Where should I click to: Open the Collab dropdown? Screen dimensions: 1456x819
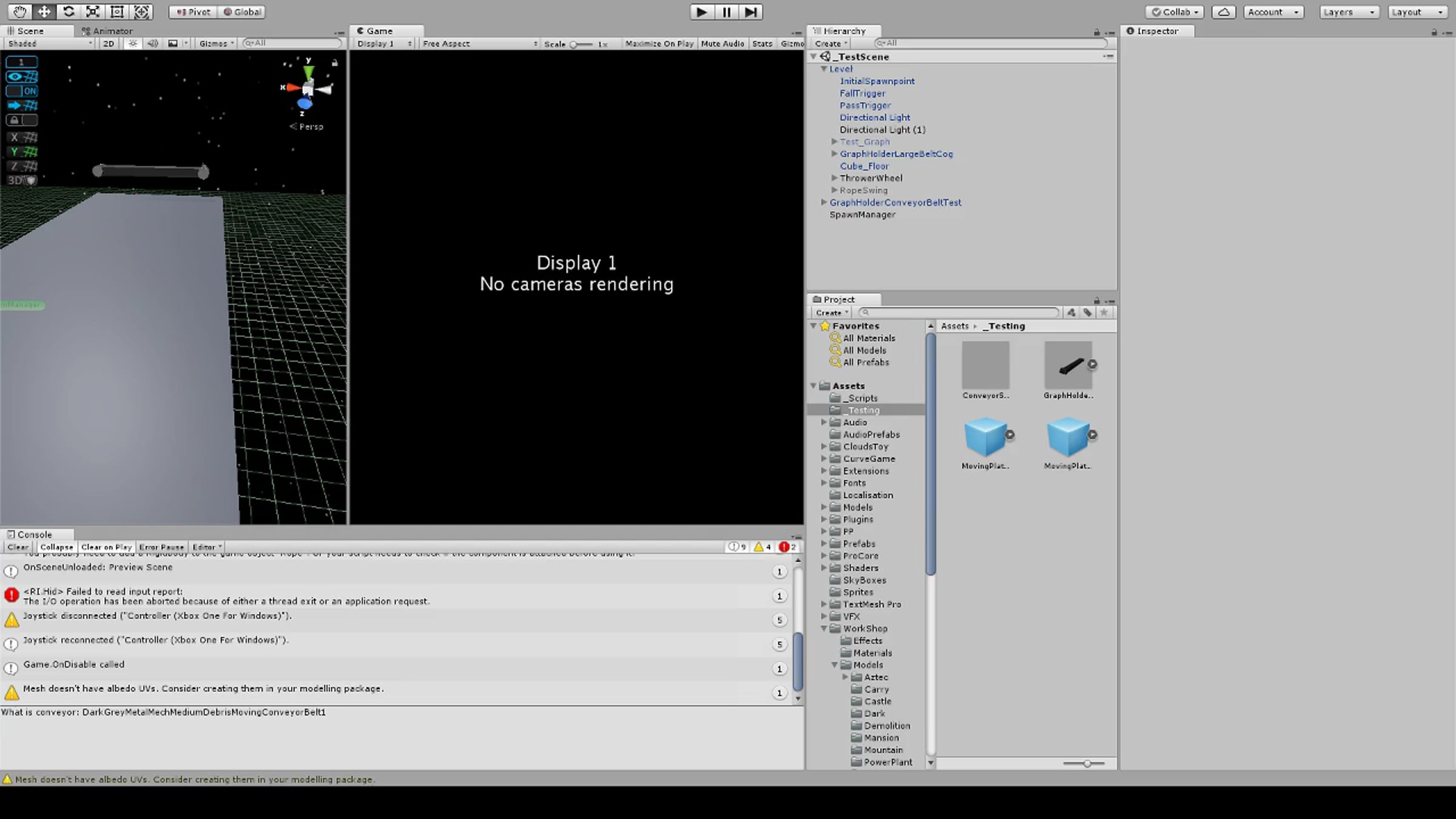coord(1175,12)
